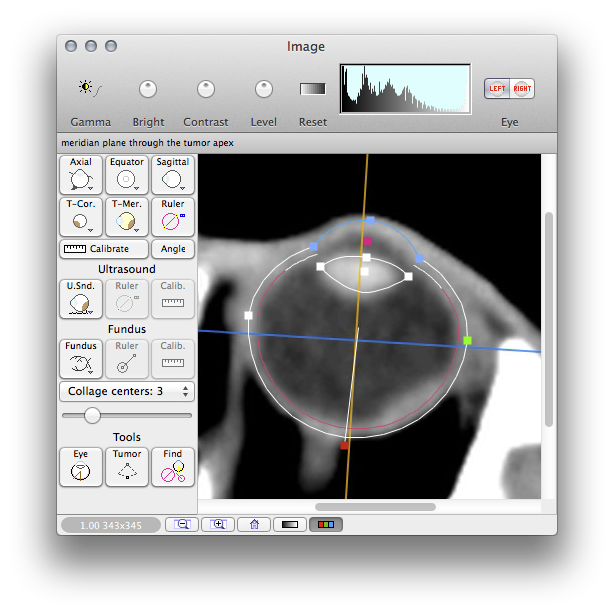The width and height of the screenshot is (614, 614).
Task: Click the collage slider thumb
Action: (x=92, y=415)
